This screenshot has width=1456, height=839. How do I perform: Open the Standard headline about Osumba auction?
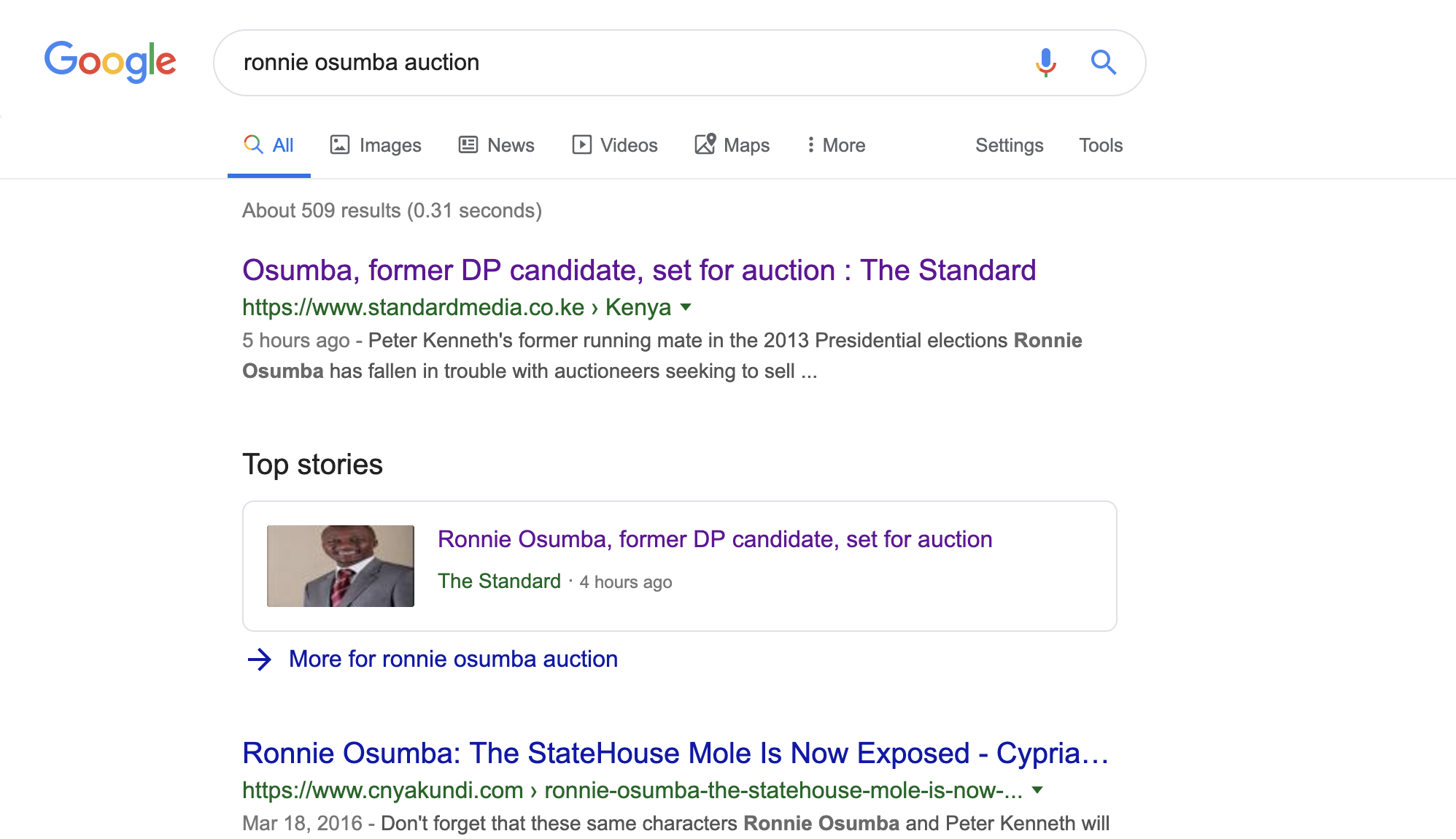639,270
